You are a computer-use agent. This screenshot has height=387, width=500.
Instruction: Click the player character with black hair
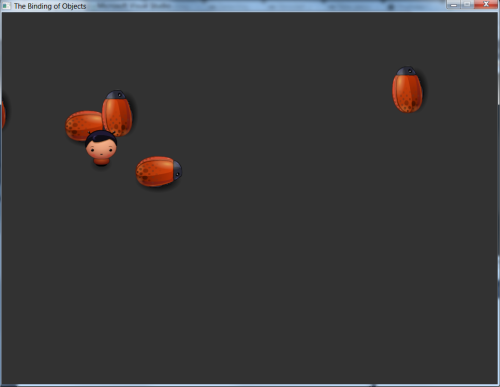[101, 148]
